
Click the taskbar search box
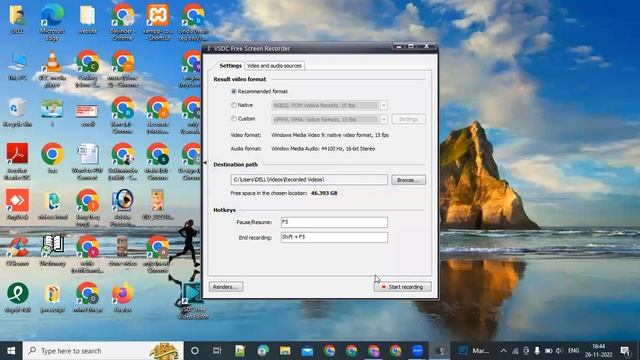click(x=103, y=351)
